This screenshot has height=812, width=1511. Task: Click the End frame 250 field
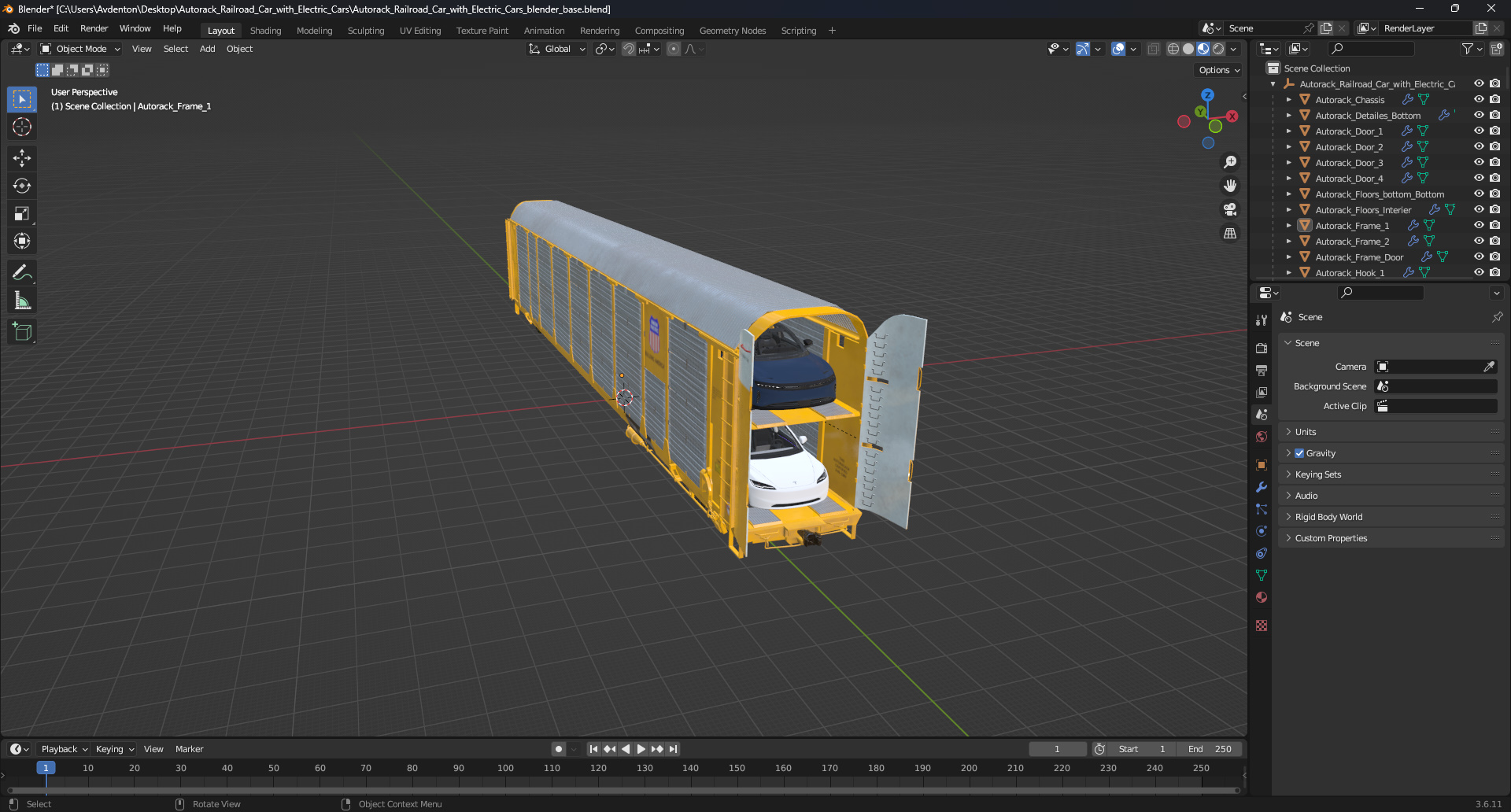point(1210,749)
